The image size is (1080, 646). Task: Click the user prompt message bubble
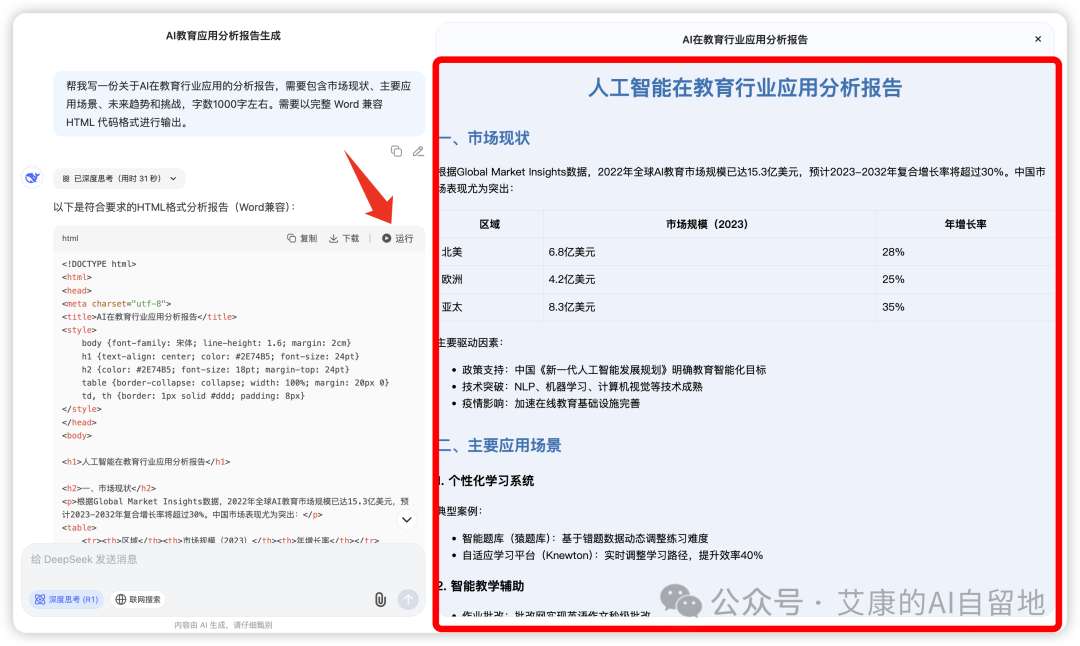[239, 104]
